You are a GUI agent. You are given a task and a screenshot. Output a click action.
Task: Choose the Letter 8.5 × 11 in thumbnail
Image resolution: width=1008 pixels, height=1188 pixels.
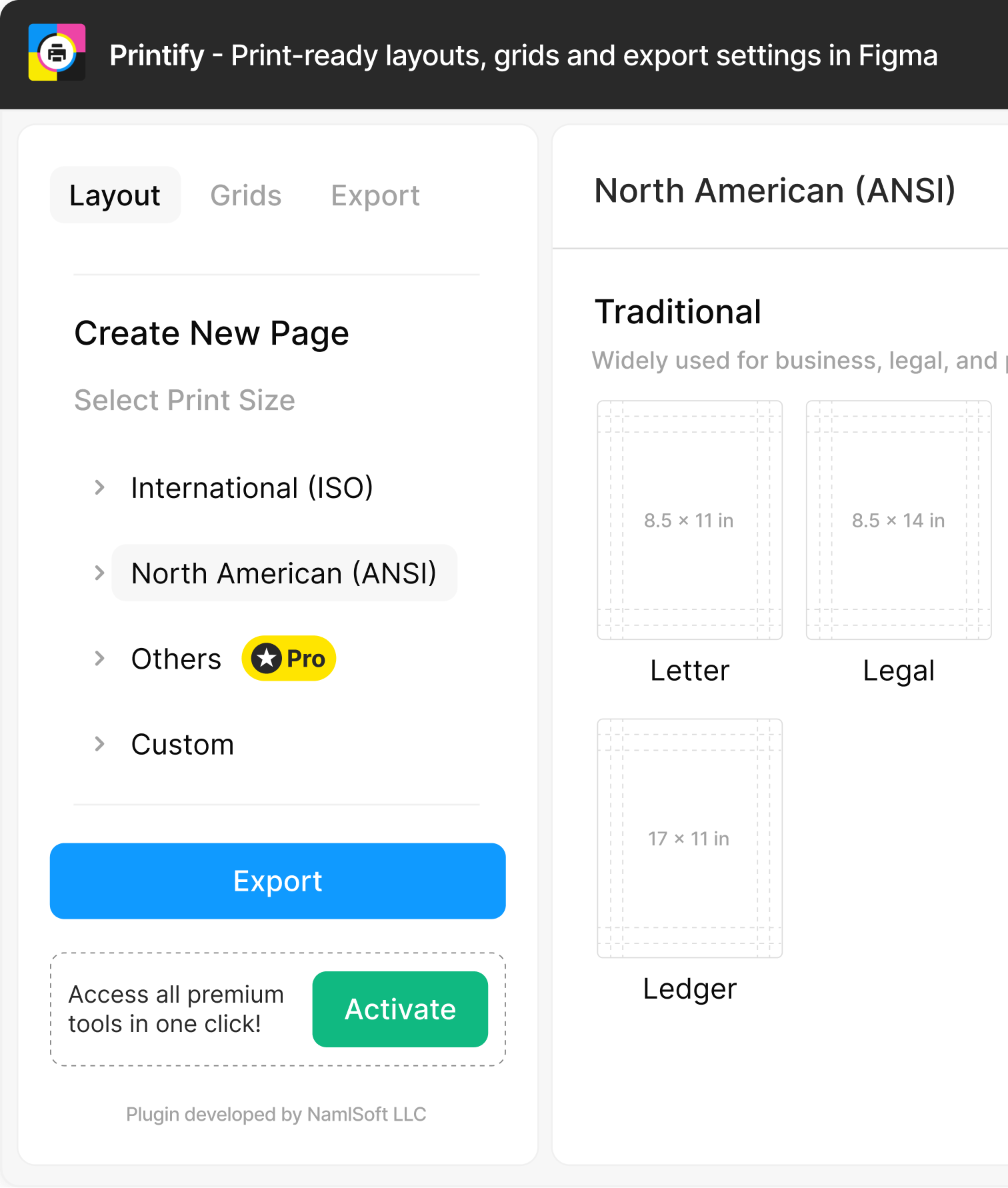pos(690,520)
